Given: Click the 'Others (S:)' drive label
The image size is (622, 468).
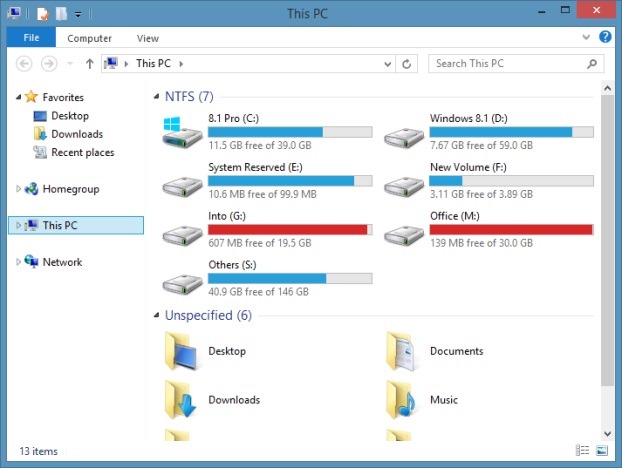Looking at the screenshot, I should (x=232, y=265).
